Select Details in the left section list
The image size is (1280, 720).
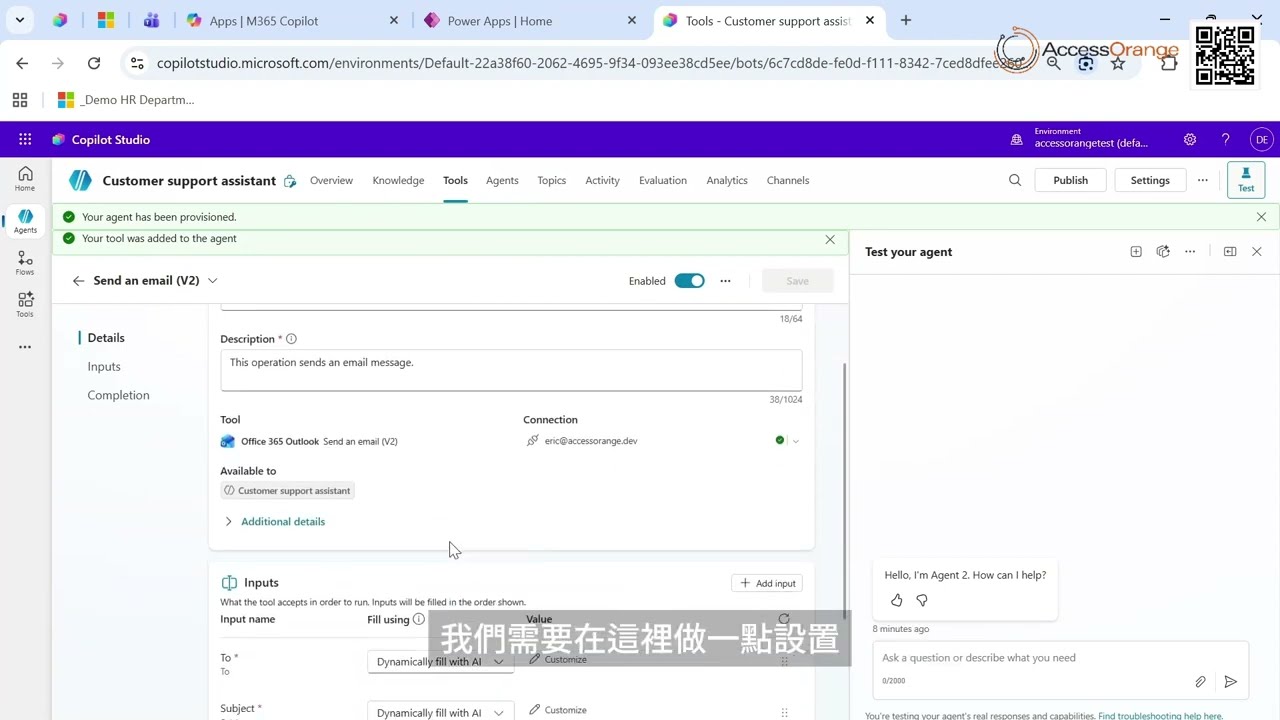click(106, 338)
